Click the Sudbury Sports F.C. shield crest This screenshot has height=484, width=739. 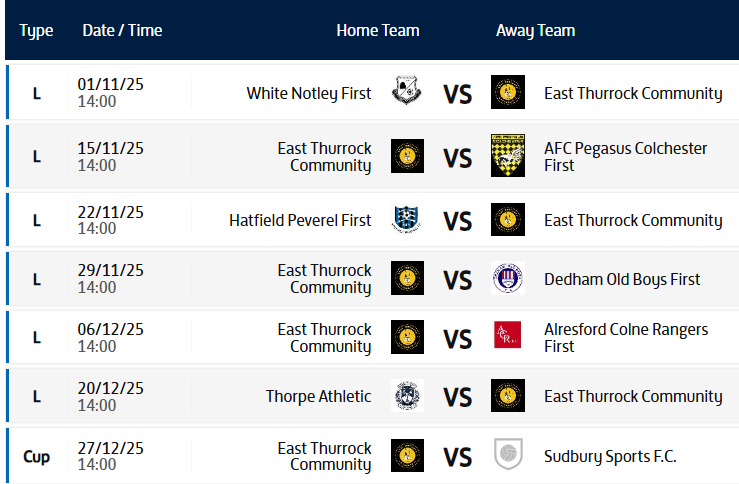click(x=508, y=455)
